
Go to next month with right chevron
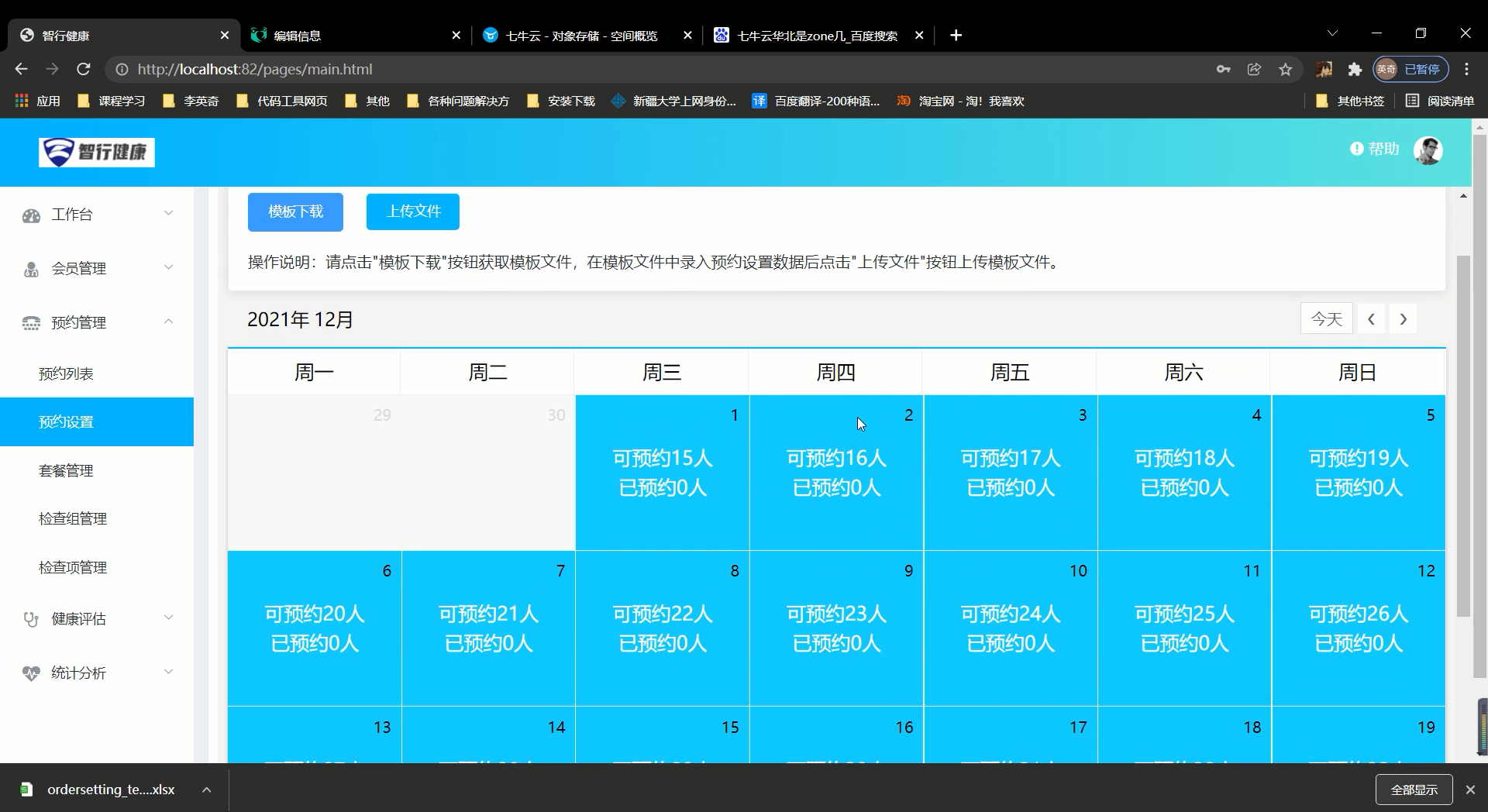tap(1403, 318)
